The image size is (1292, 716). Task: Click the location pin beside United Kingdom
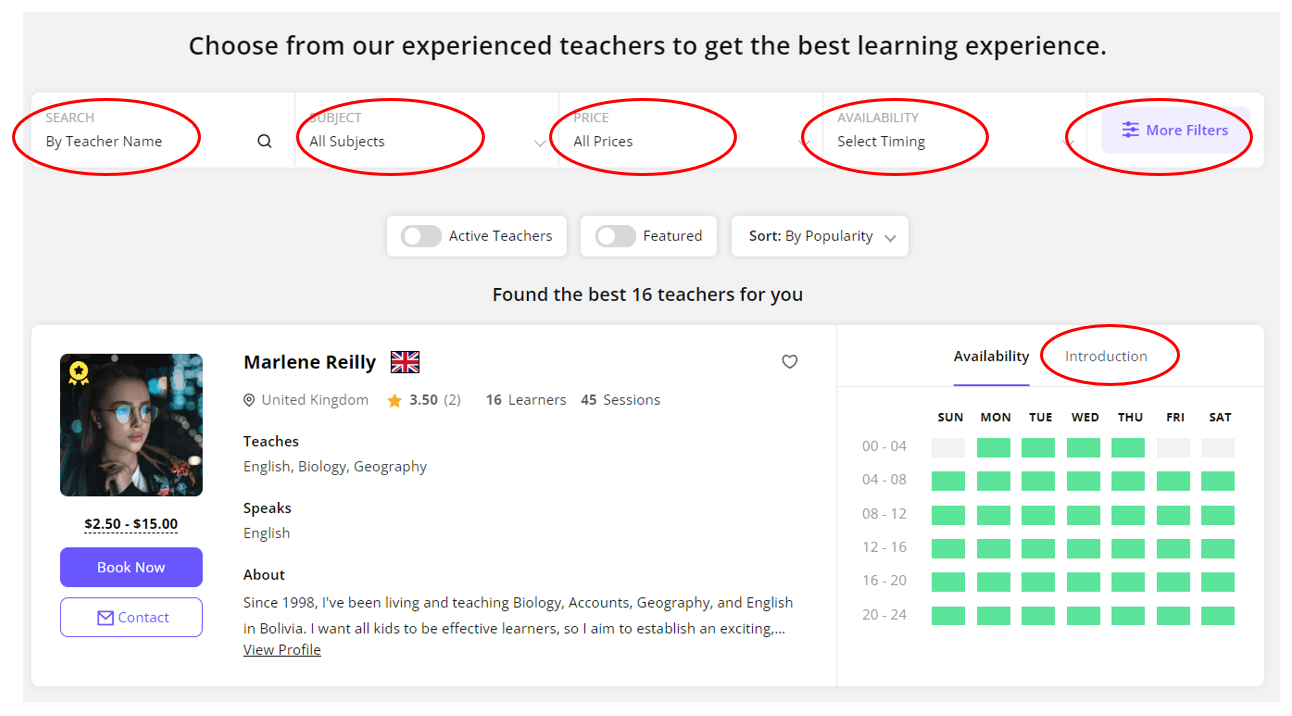tap(249, 400)
